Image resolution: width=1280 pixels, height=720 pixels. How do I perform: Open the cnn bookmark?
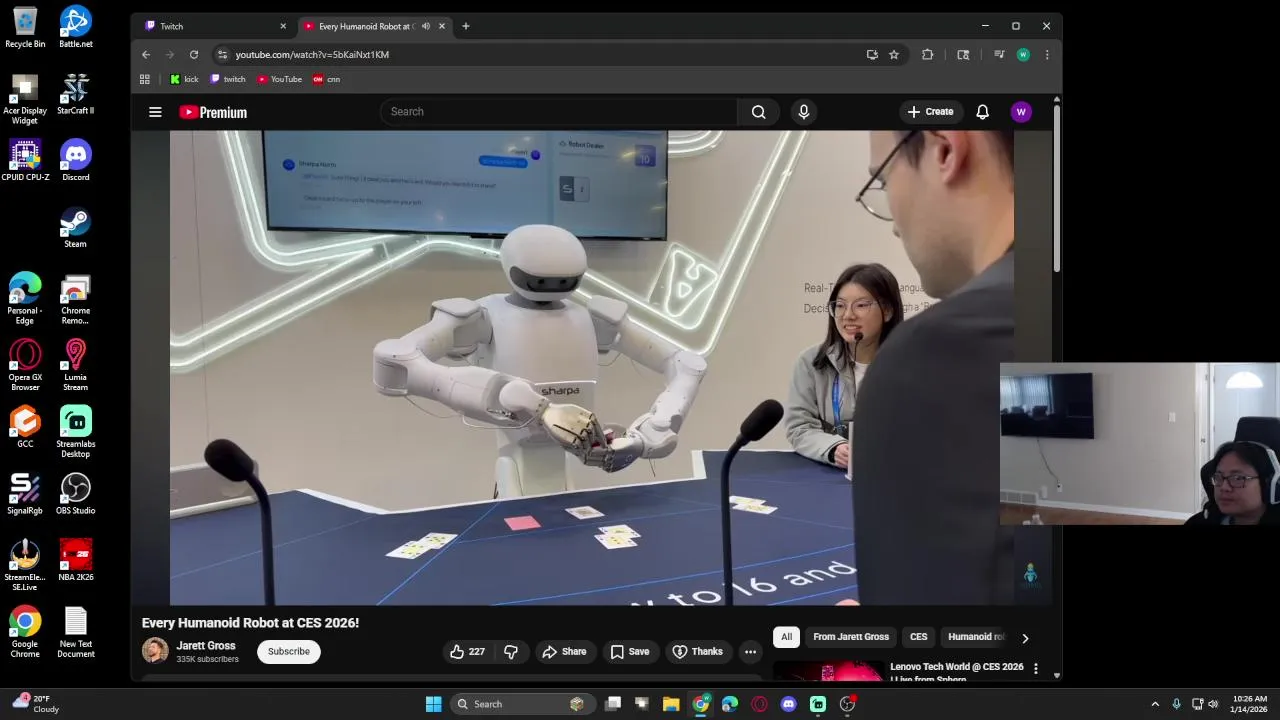326,79
